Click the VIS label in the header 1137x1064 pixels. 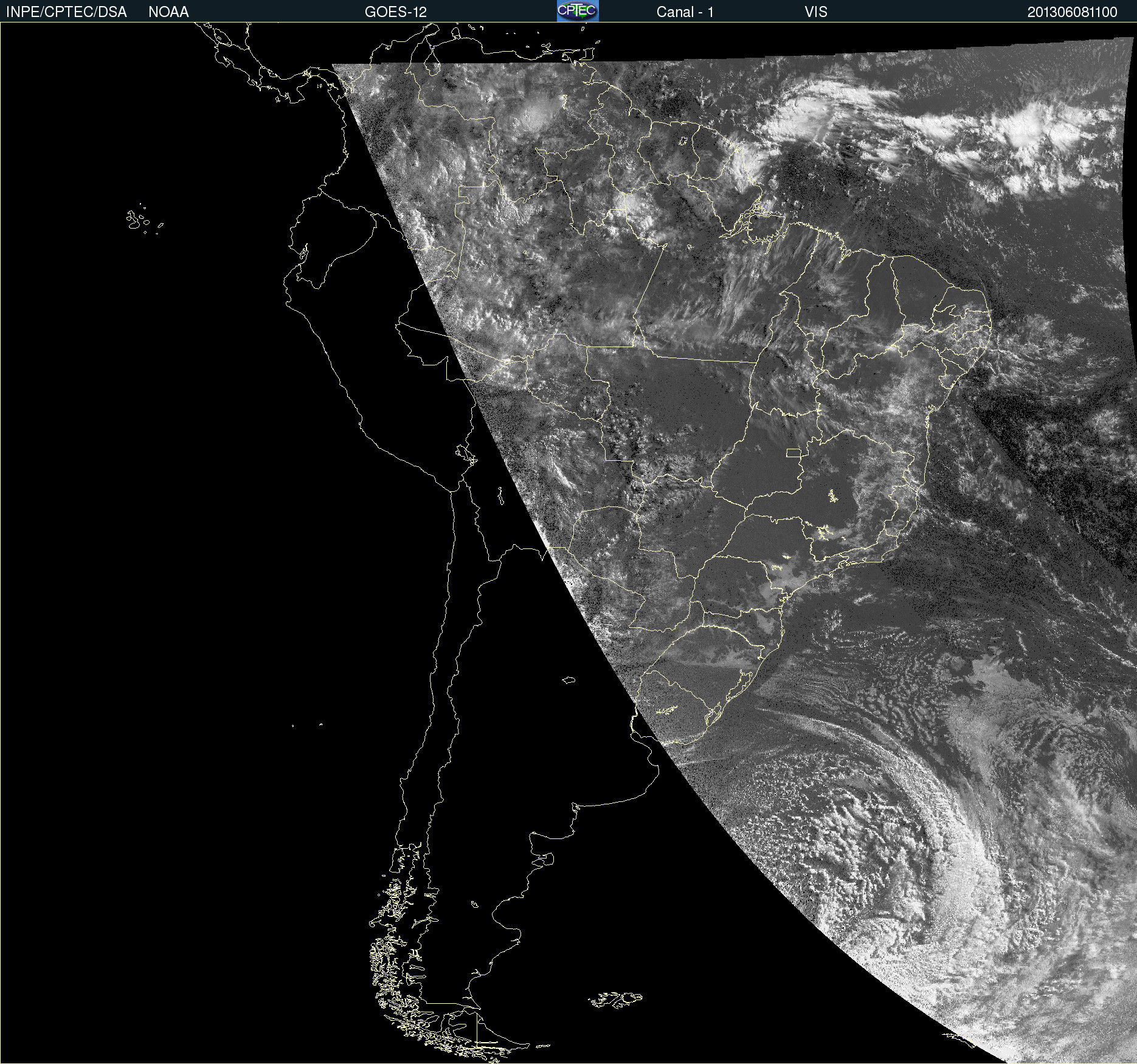click(x=816, y=12)
